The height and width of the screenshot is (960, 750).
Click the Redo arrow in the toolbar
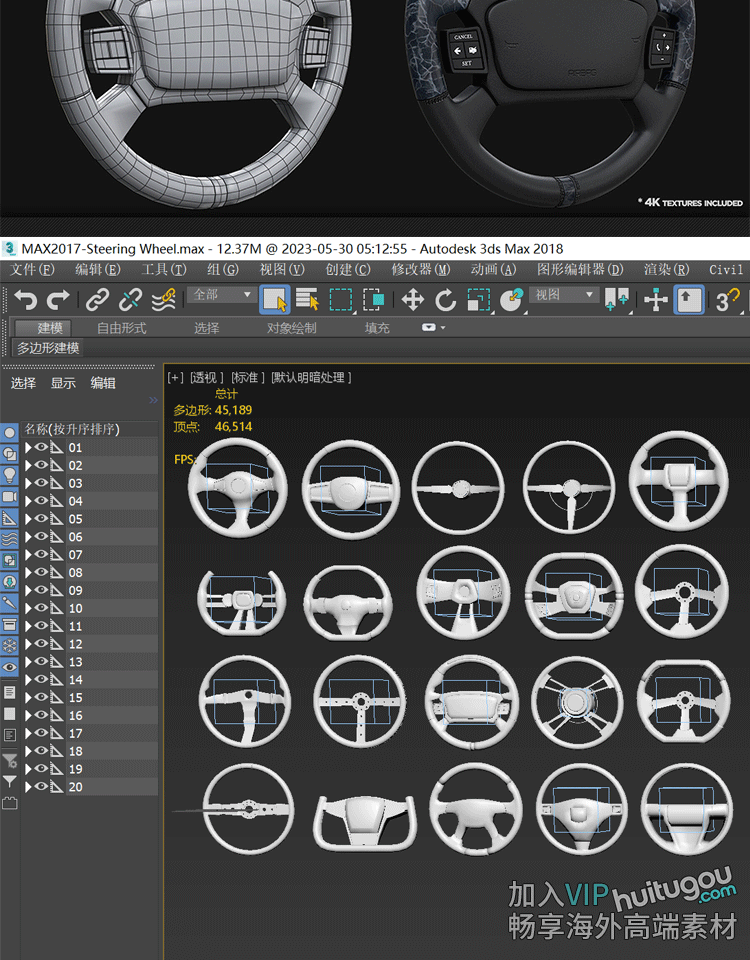click(58, 299)
